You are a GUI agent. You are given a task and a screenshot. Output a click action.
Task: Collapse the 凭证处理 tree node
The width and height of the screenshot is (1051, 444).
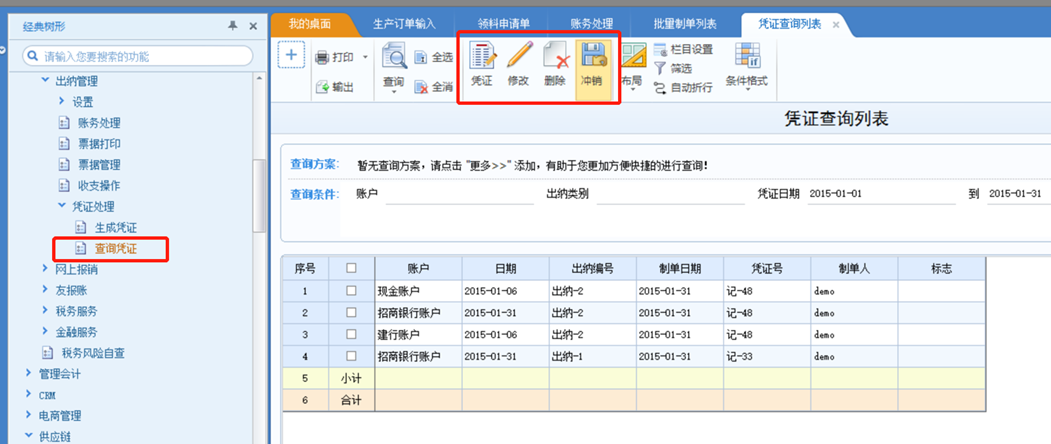[62, 205]
